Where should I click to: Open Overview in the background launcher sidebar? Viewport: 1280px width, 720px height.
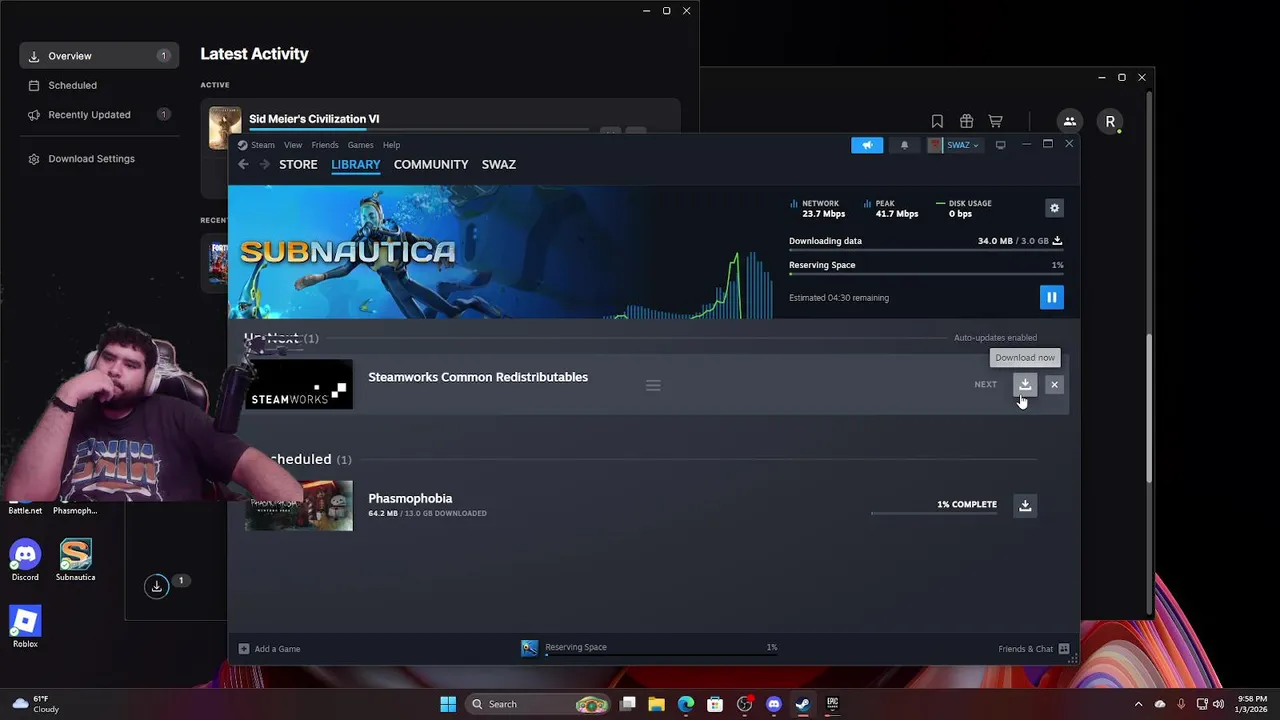[x=99, y=56]
